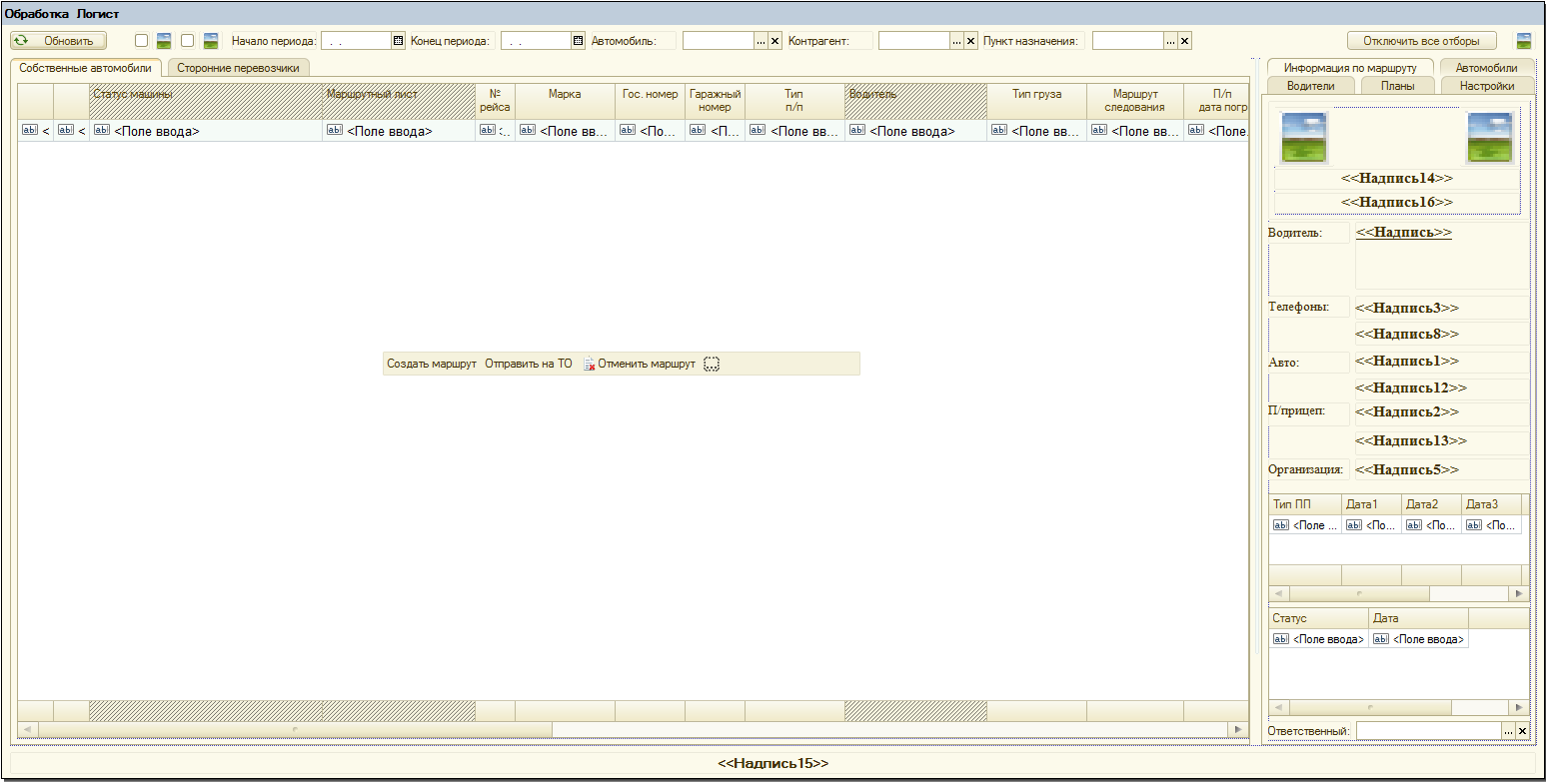The image size is (1546, 784).
Task: Switch to Сторонние перевозчики tab
Action: (238, 68)
